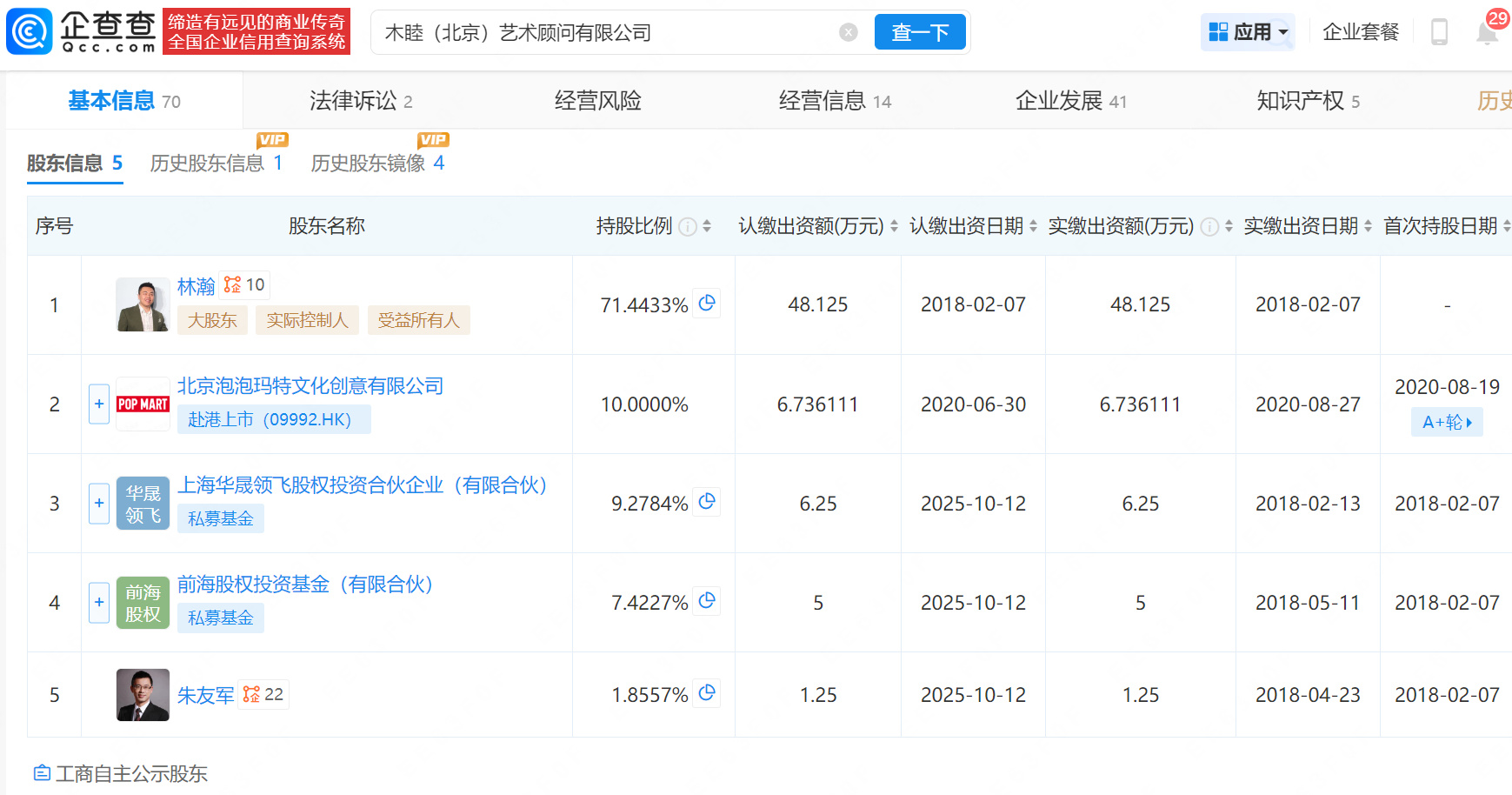
Task: Click the 应用 grid icon
Action: [1218, 32]
